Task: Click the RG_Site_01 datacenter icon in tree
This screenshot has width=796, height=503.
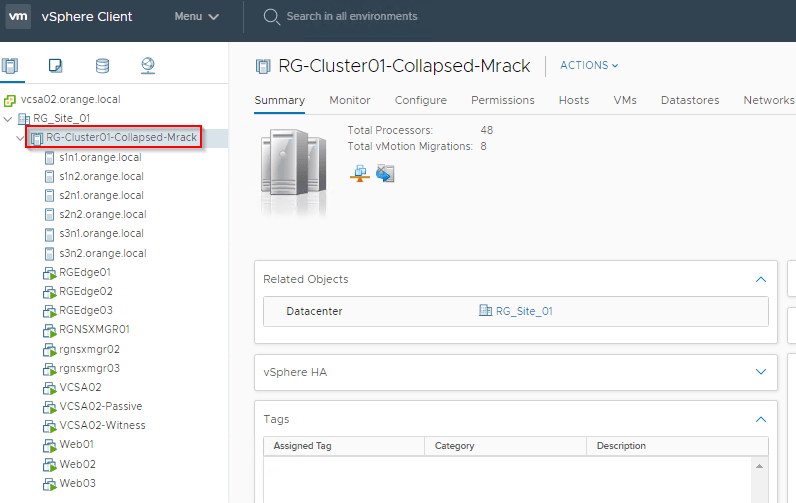Action: point(24,119)
